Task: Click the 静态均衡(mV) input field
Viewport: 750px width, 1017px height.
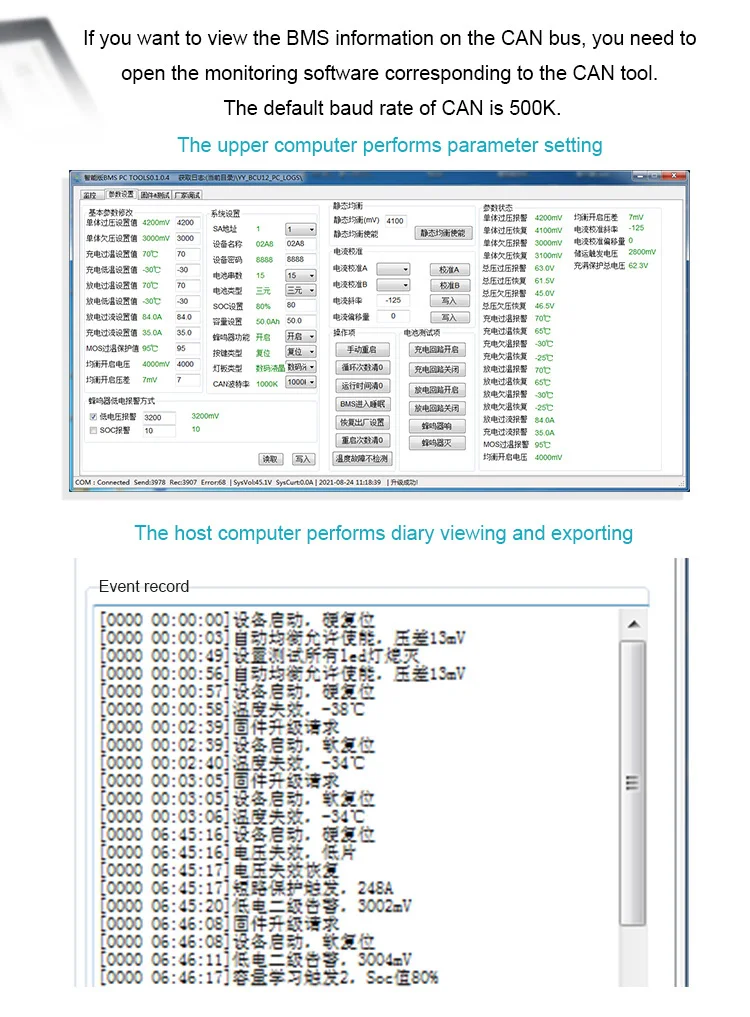Action: (x=394, y=221)
